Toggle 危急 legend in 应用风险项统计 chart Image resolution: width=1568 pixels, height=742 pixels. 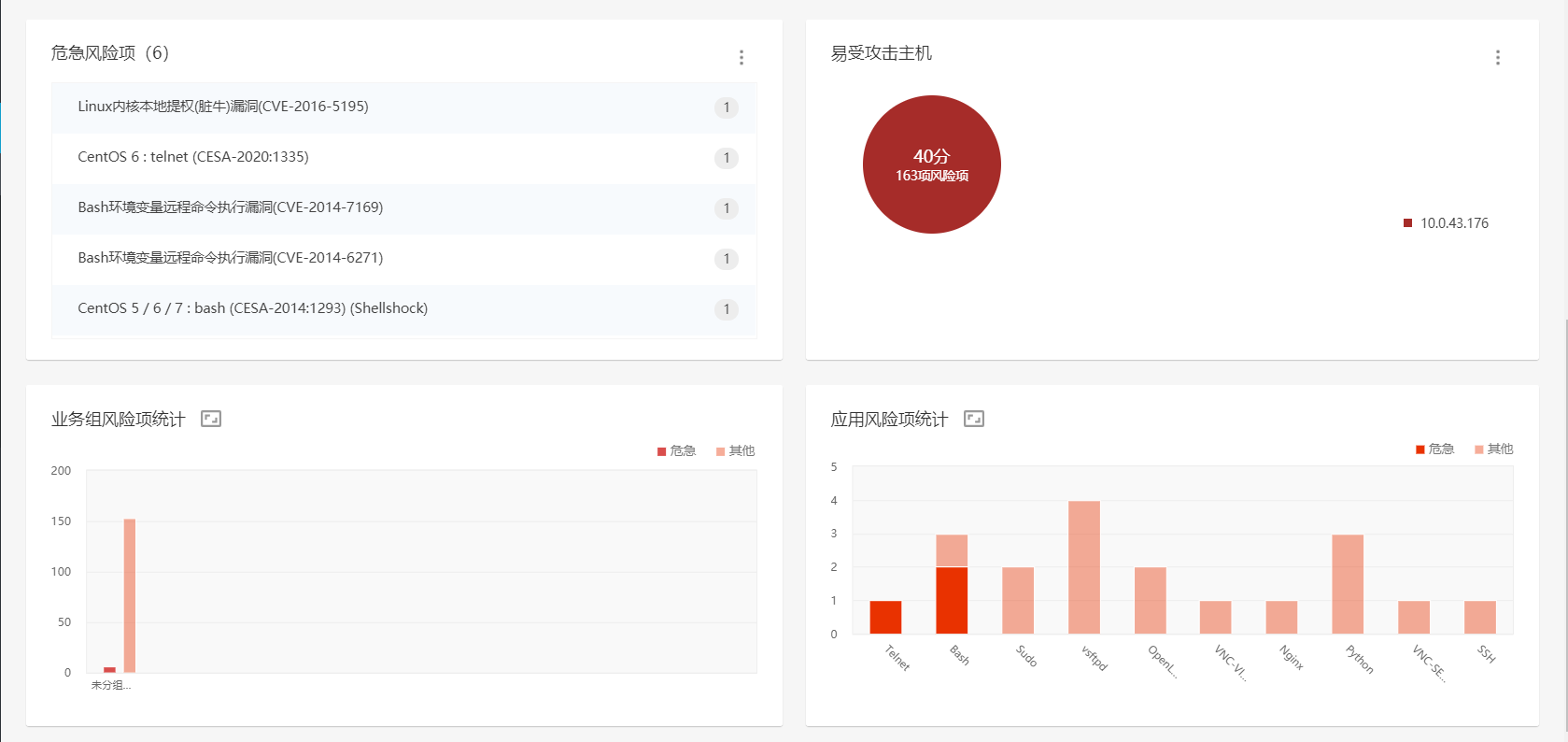(x=1434, y=449)
